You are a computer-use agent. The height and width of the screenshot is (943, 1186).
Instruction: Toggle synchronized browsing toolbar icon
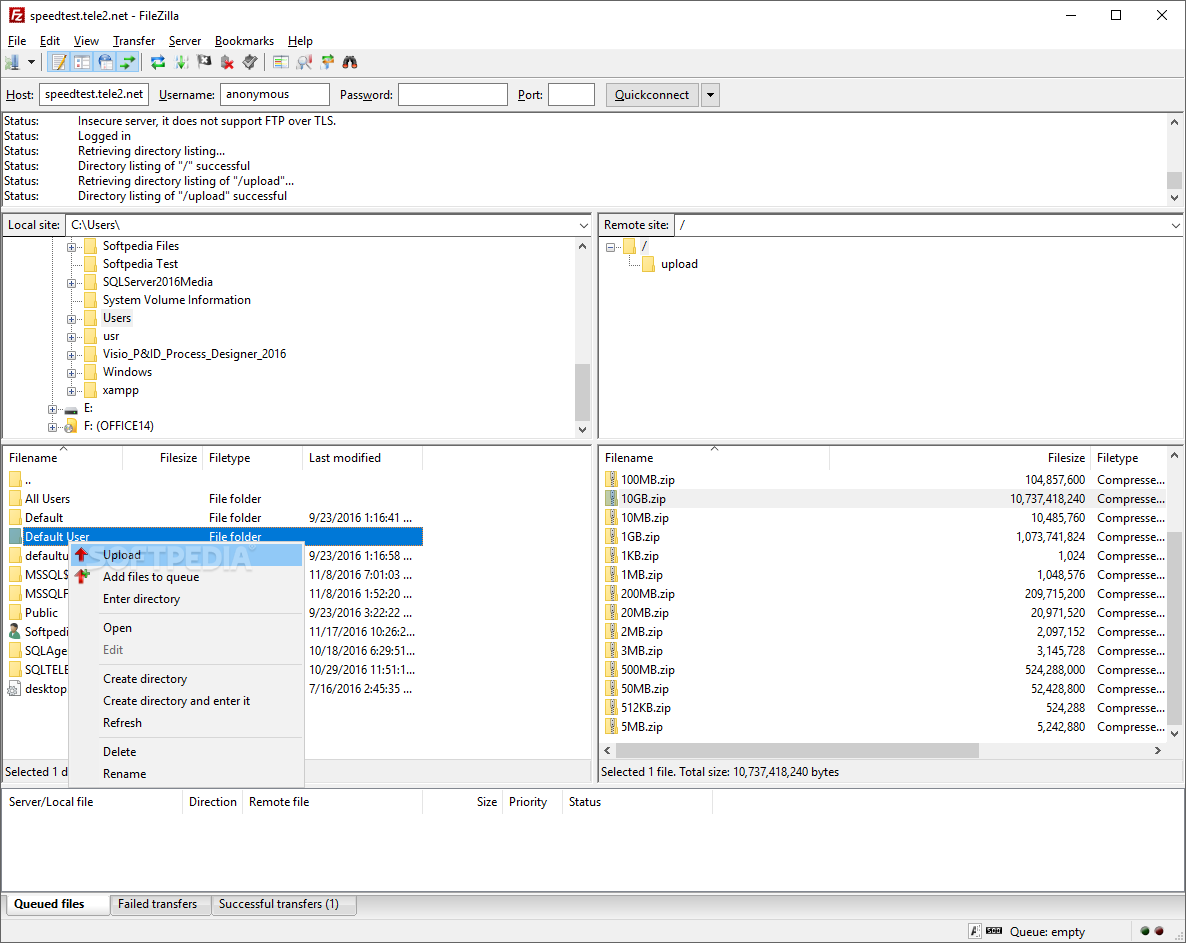pyautogui.click(x=328, y=62)
